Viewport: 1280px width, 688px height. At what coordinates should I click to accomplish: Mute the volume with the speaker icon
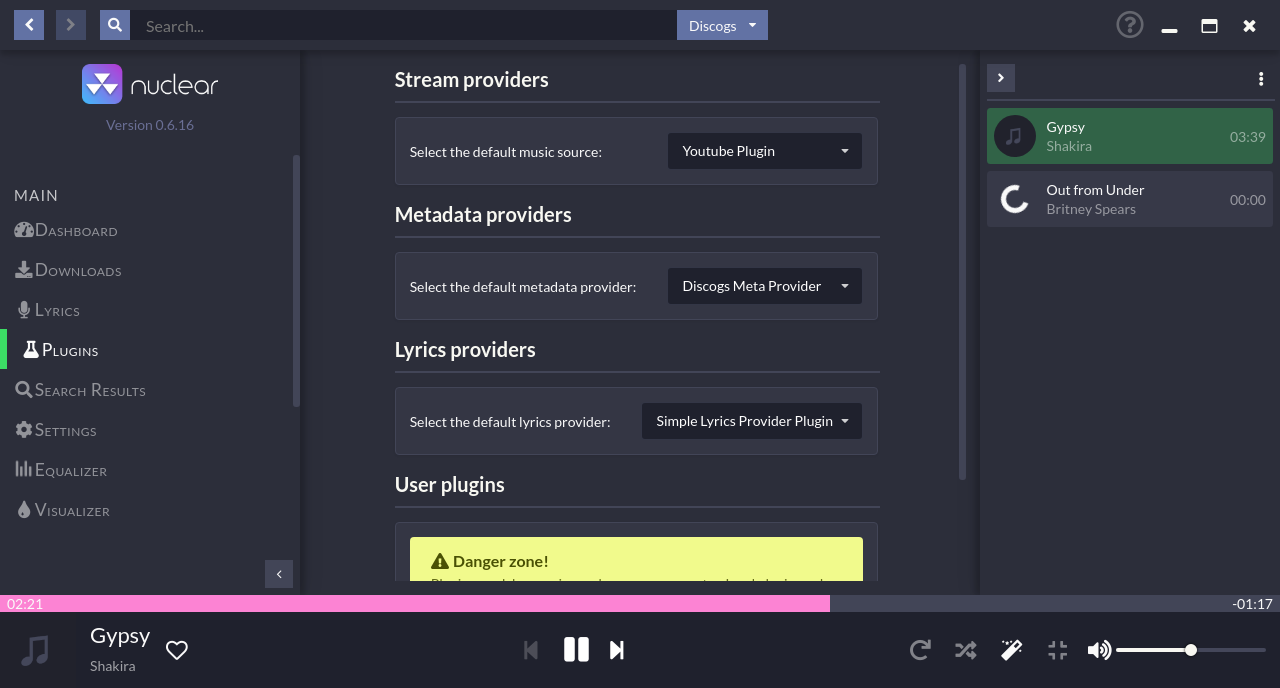[x=1100, y=650]
